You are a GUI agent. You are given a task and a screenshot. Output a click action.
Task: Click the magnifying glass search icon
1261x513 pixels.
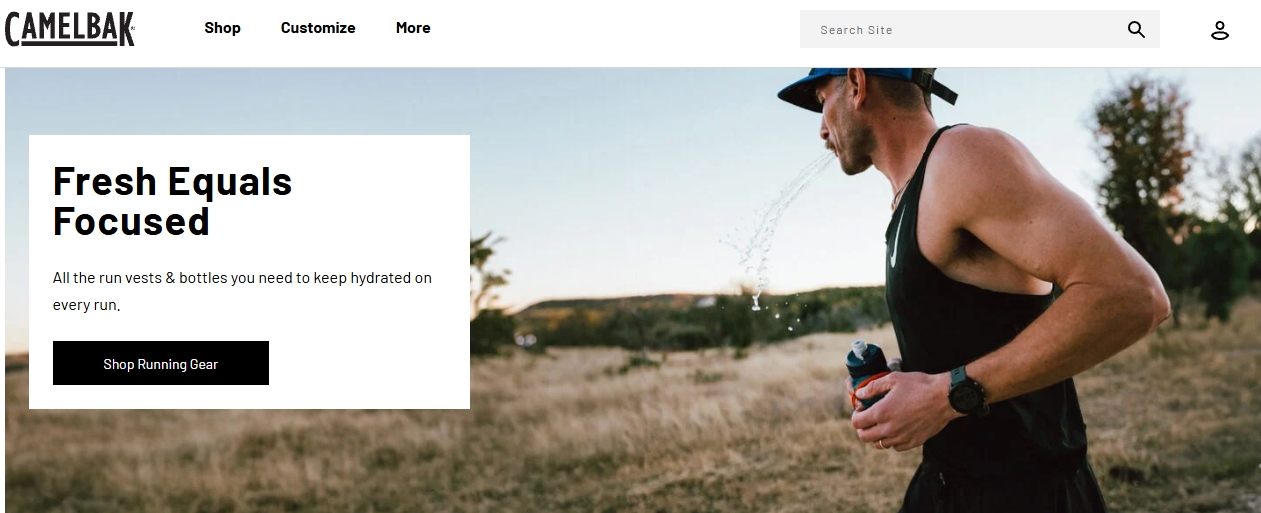(1136, 29)
